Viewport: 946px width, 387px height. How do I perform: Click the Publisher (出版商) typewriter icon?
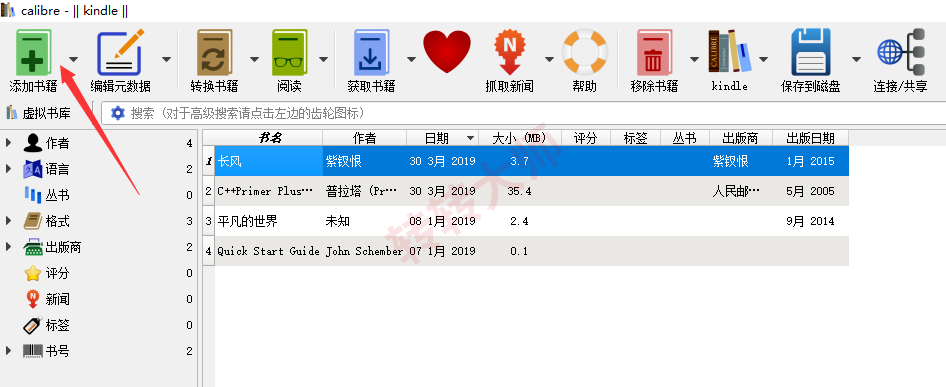33,247
